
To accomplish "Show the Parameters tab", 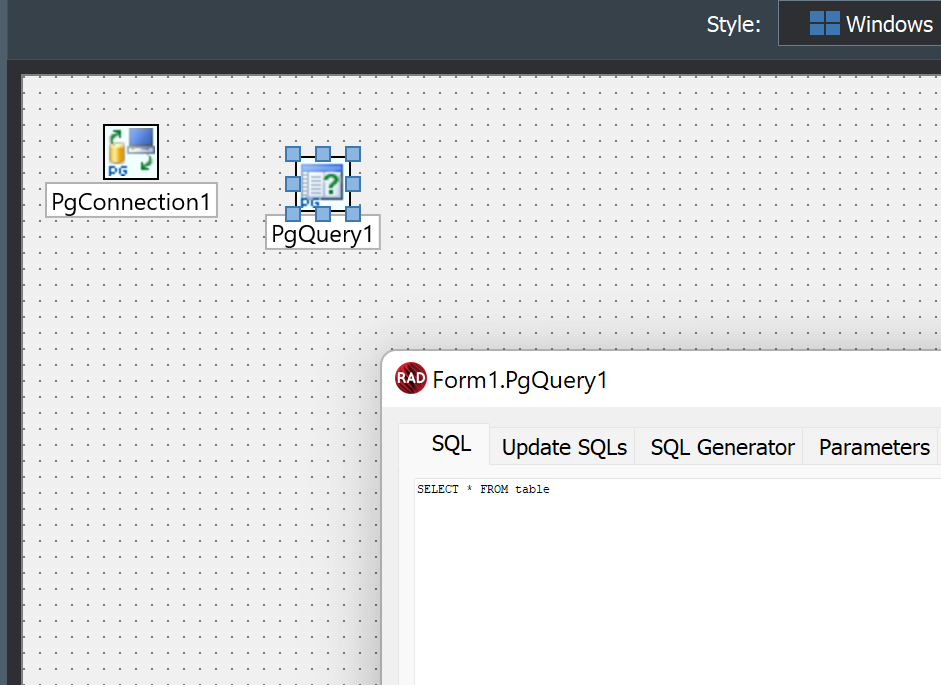I will (874, 447).
